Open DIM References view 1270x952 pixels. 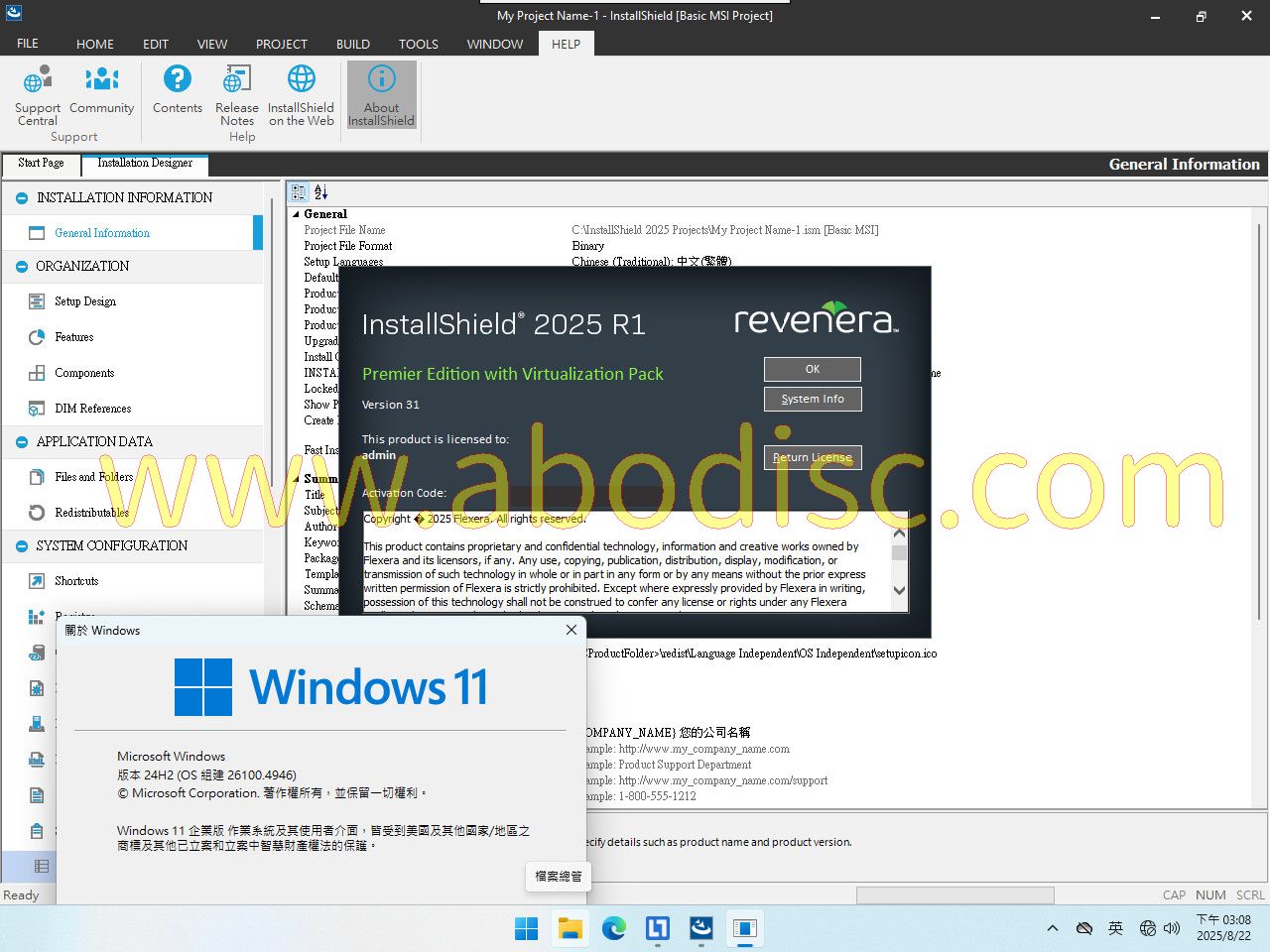tap(93, 409)
